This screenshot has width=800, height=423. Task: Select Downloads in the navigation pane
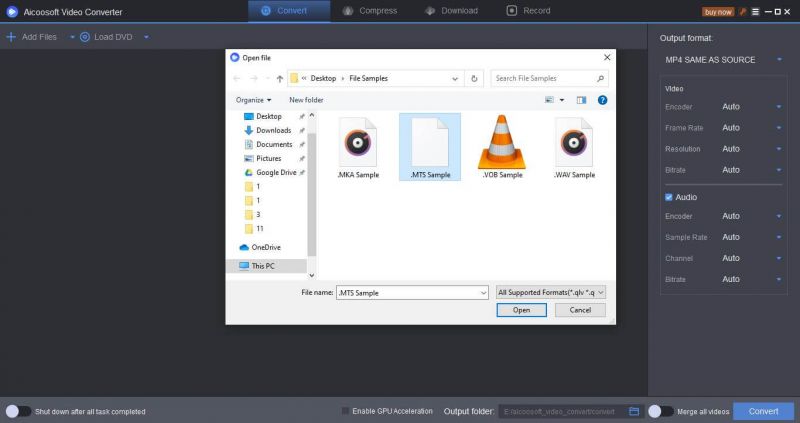273,130
